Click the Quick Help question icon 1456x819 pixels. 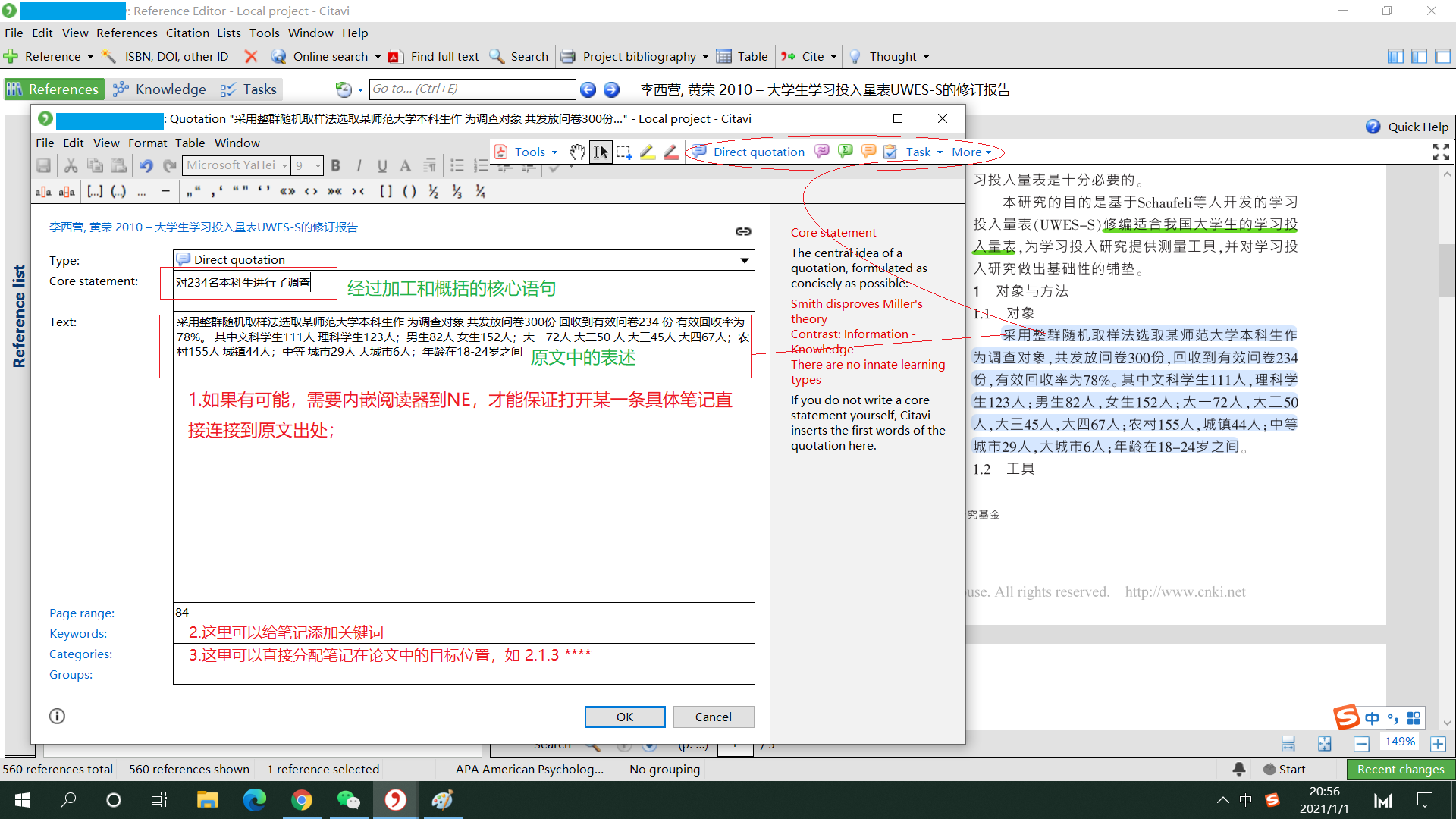coord(1373,127)
